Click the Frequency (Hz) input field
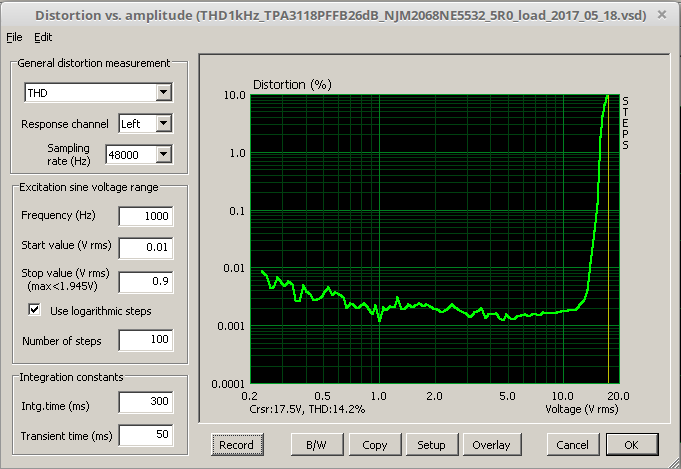681x469 pixels. [x=145, y=216]
